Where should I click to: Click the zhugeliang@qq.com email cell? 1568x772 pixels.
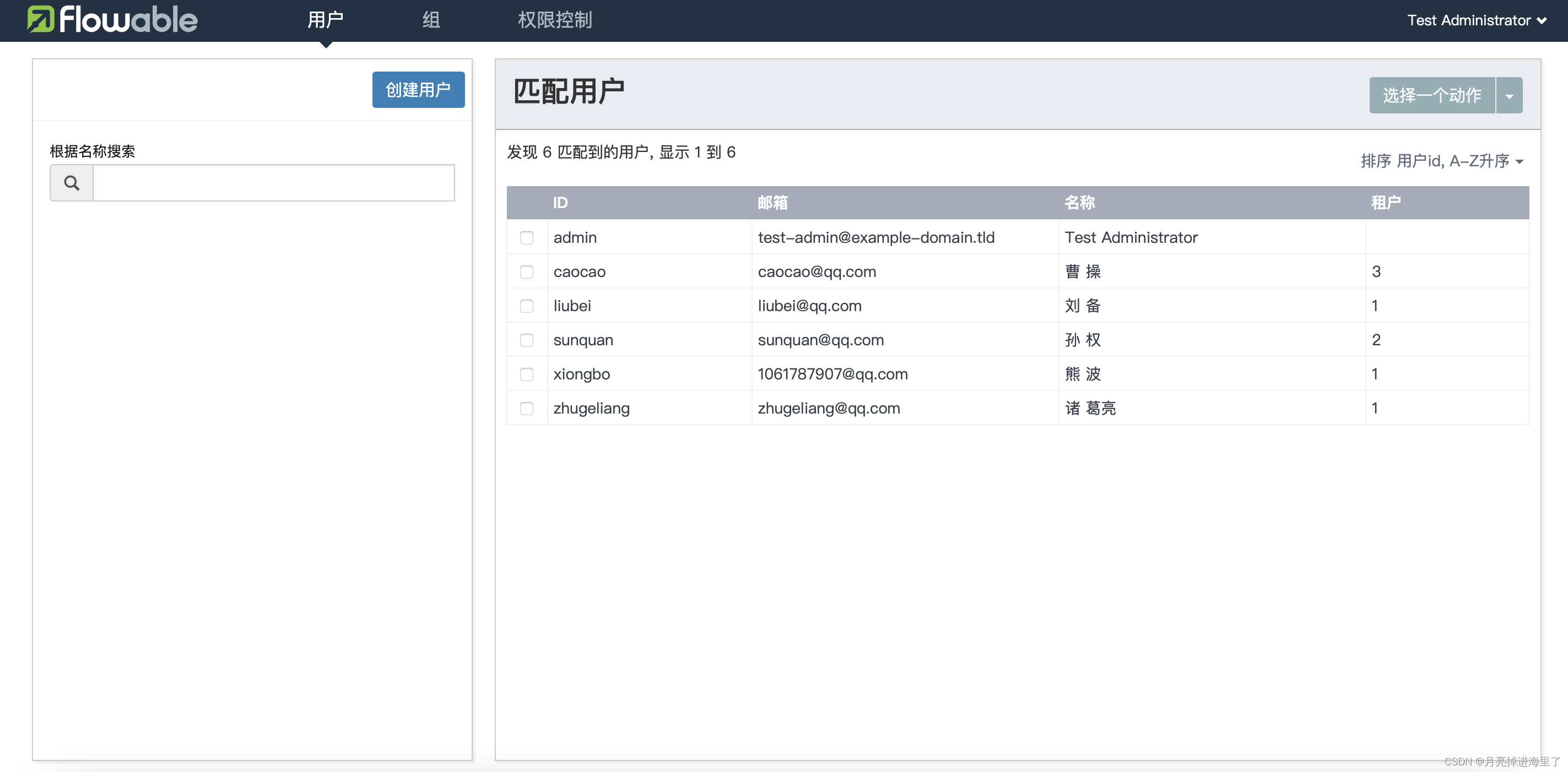click(x=905, y=407)
